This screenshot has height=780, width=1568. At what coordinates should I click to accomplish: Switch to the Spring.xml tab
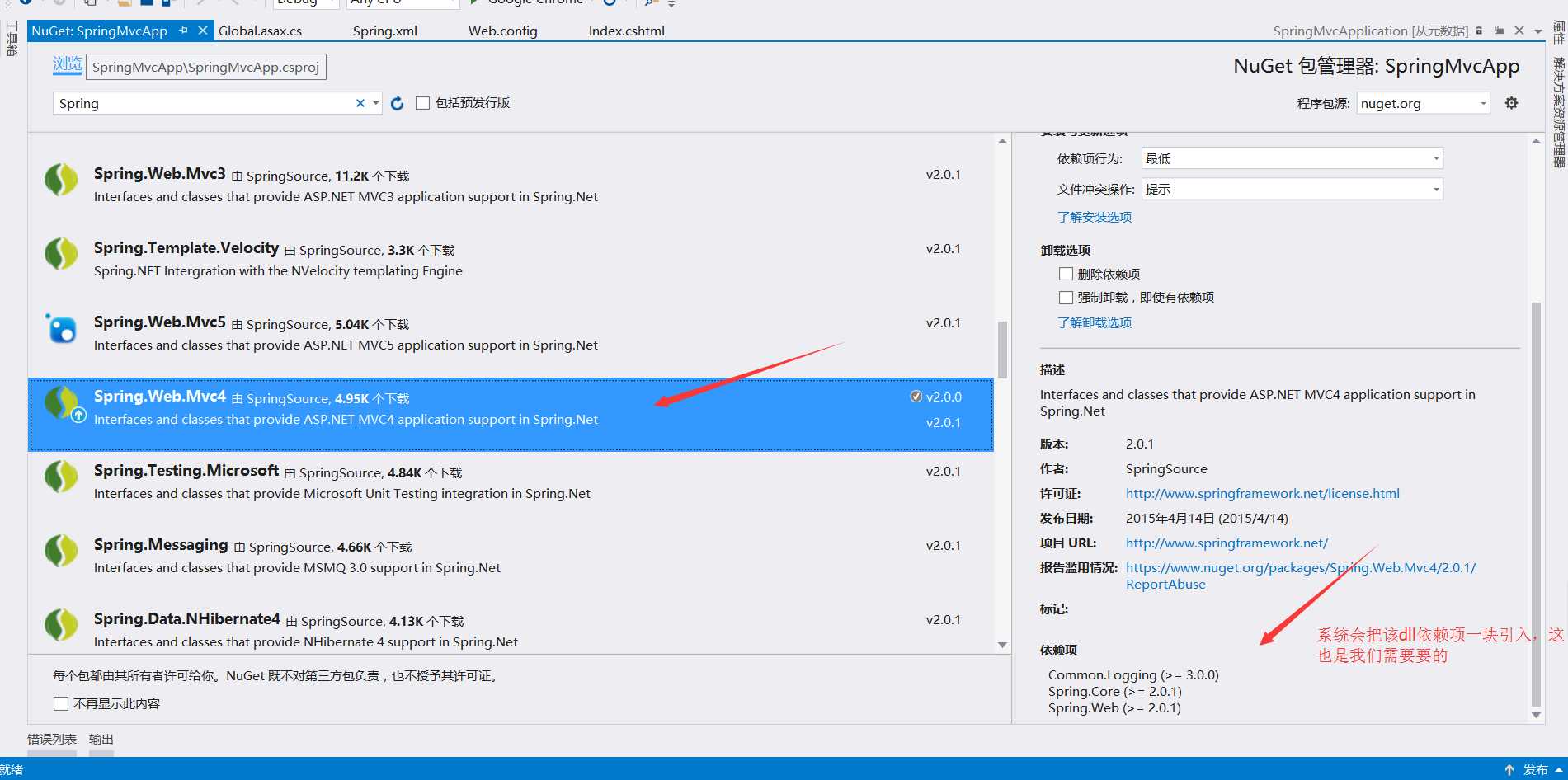point(385,31)
